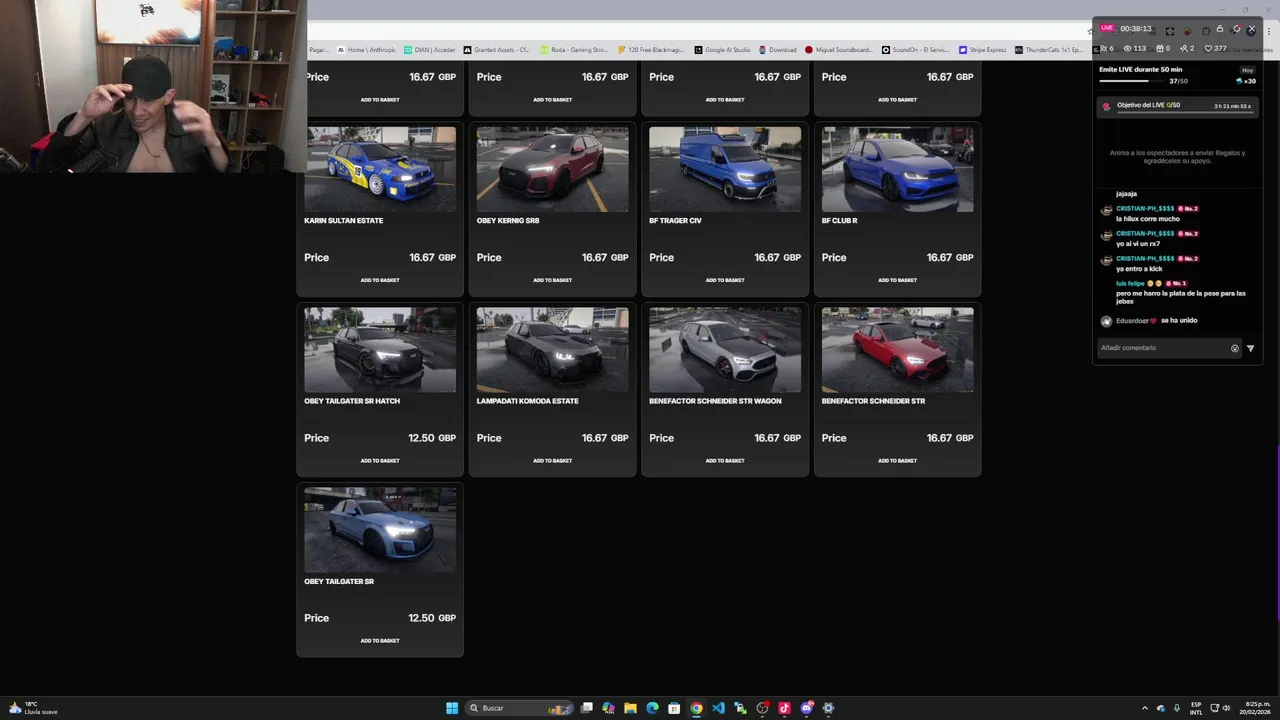Screen dimensions: 1280x720
Task: Open TikTok Live Studio taskbar icon
Action: (x=784, y=708)
